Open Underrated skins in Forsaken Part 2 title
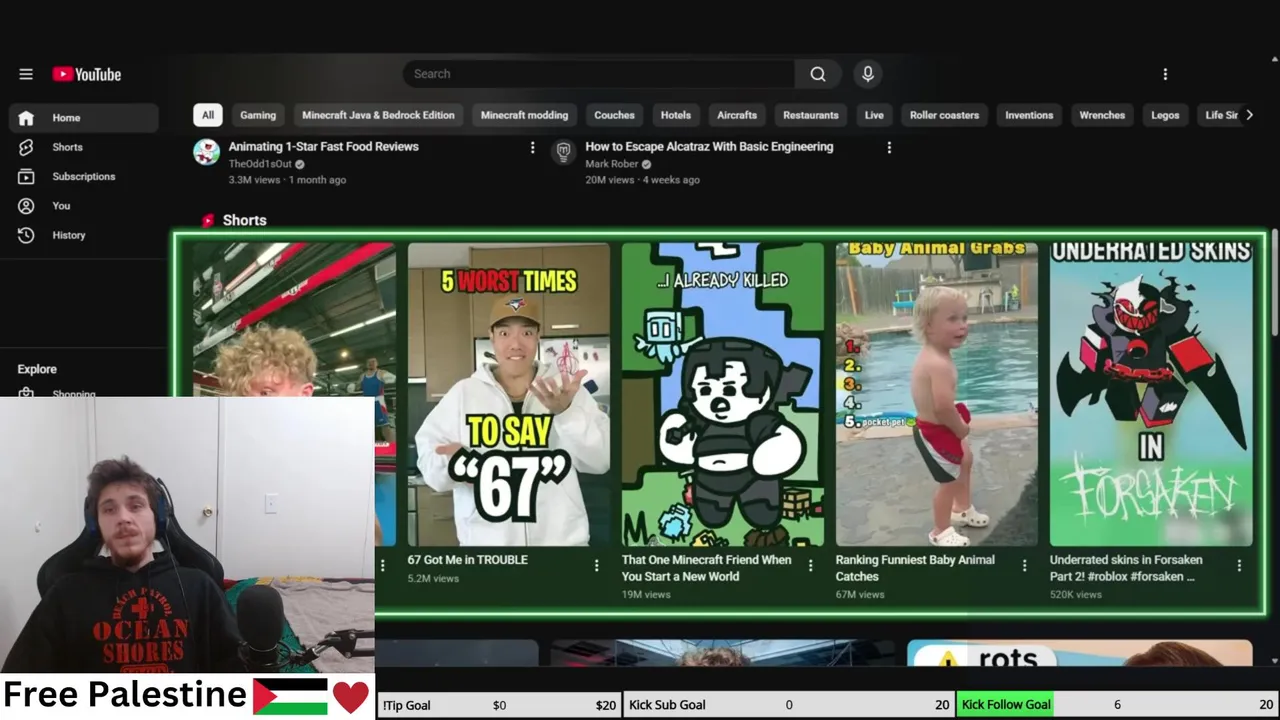 pyautogui.click(x=1126, y=568)
